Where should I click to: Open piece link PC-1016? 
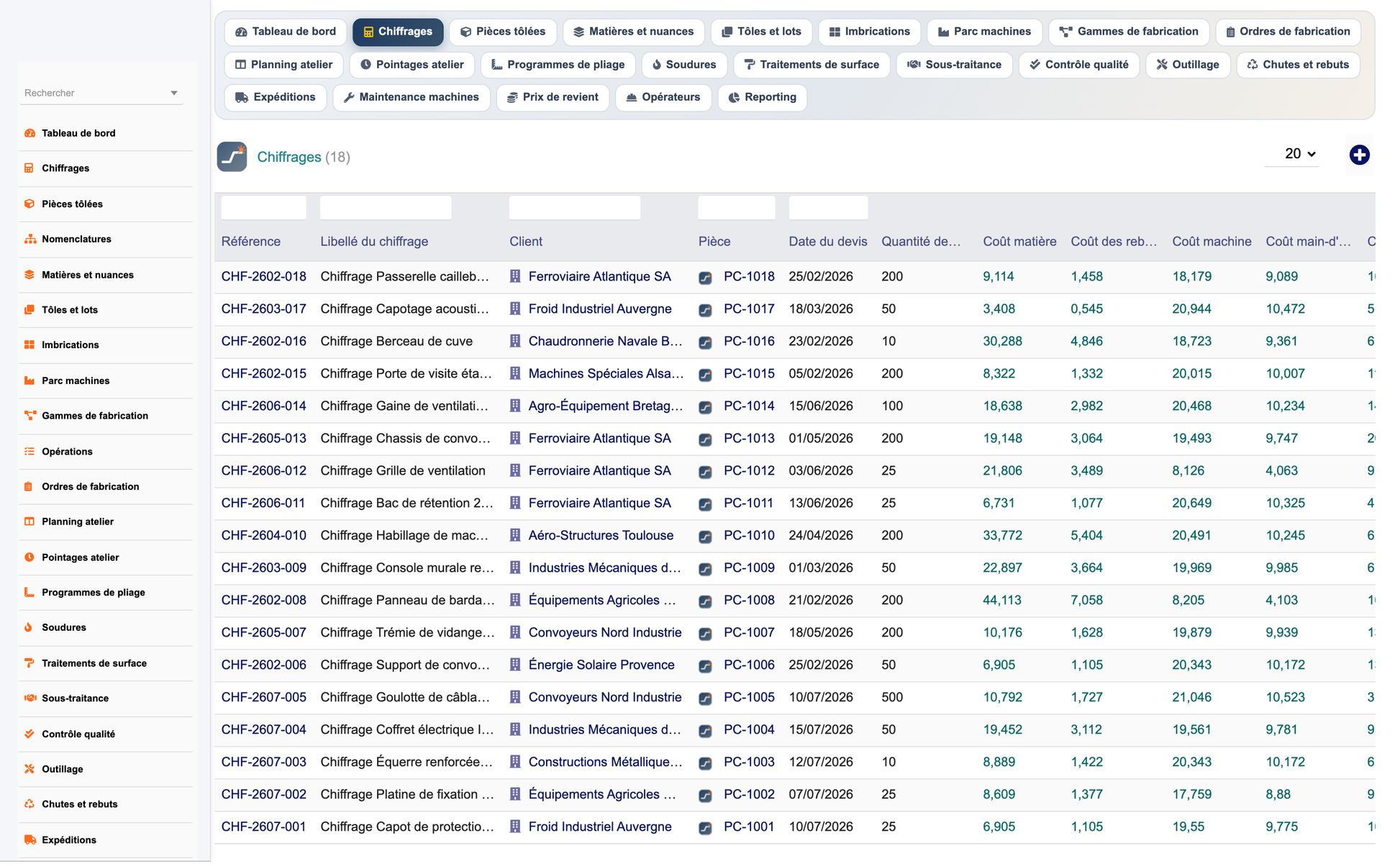coord(749,342)
